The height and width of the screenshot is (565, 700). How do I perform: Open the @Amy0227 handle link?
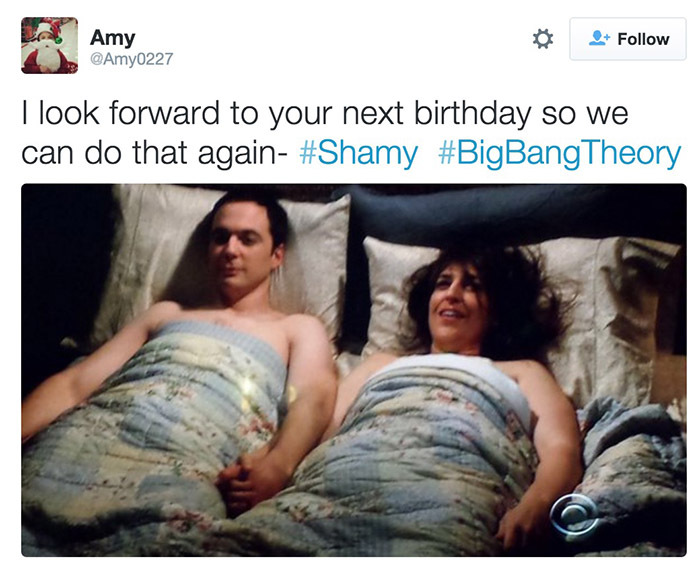point(132,59)
